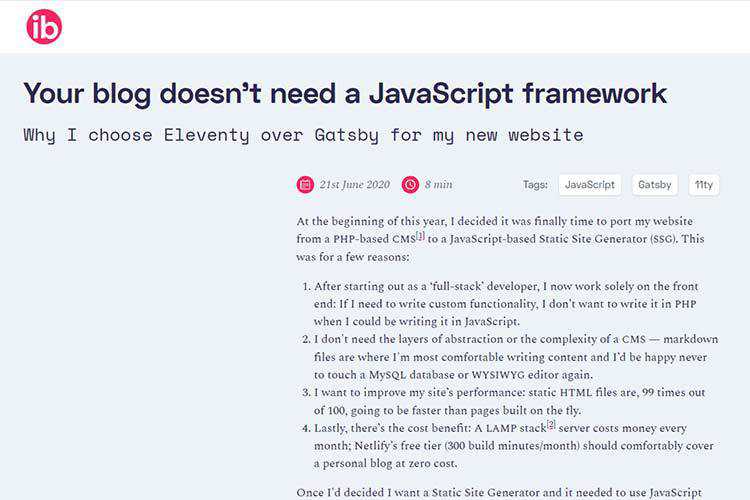This screenshot has width=750, height=500.
Task: Follow footnote 1 after PHP-based CMS
Action: [x=420, y=236]
